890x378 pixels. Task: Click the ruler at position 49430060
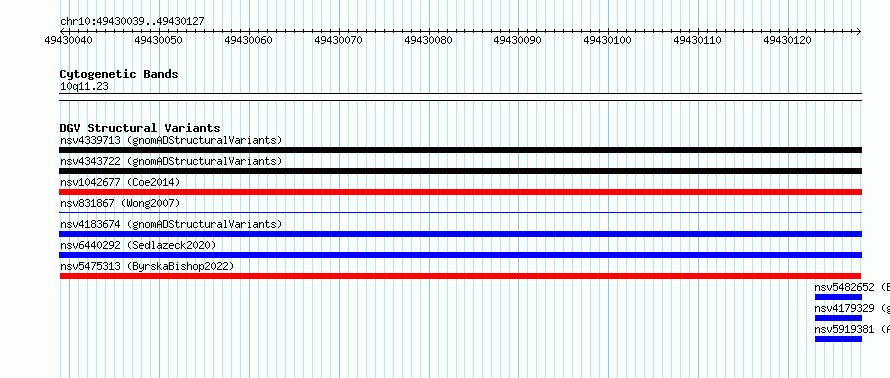point(249,40)
